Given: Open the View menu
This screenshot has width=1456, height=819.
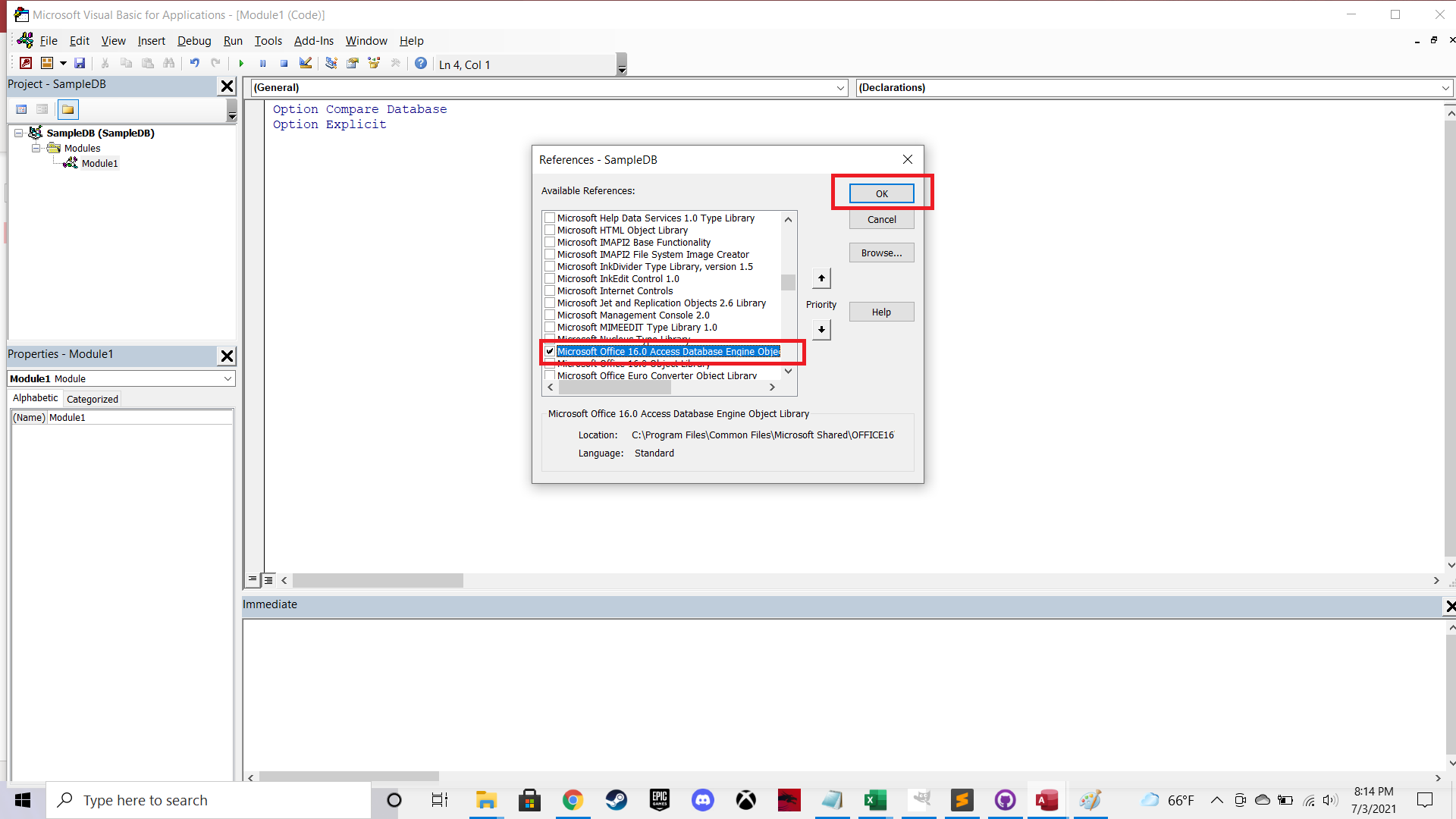Looking at the screenshot, I should 114,41.
